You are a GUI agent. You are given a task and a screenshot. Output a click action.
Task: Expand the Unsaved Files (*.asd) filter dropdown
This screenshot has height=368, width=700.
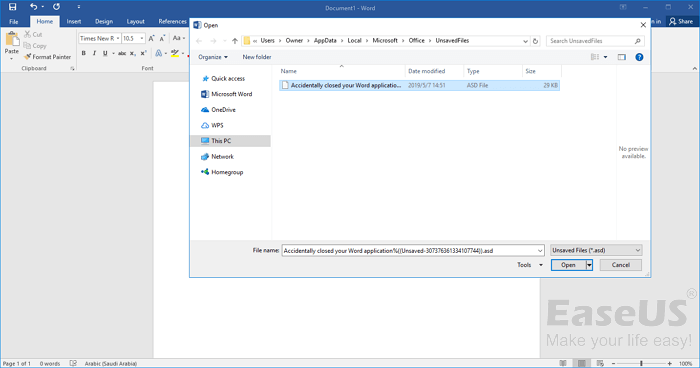tap(596, 250)
